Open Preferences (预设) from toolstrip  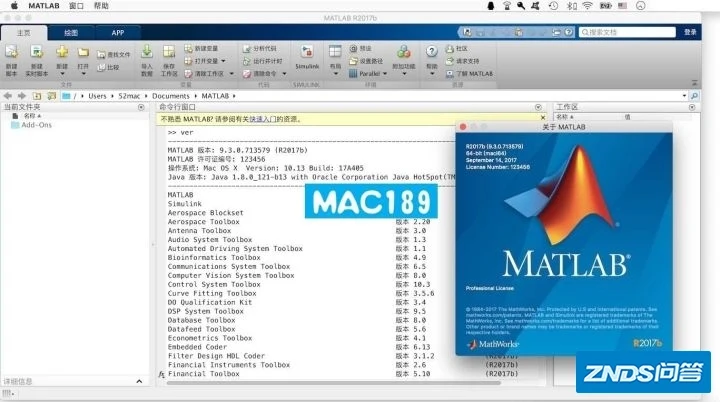point(360,48)
